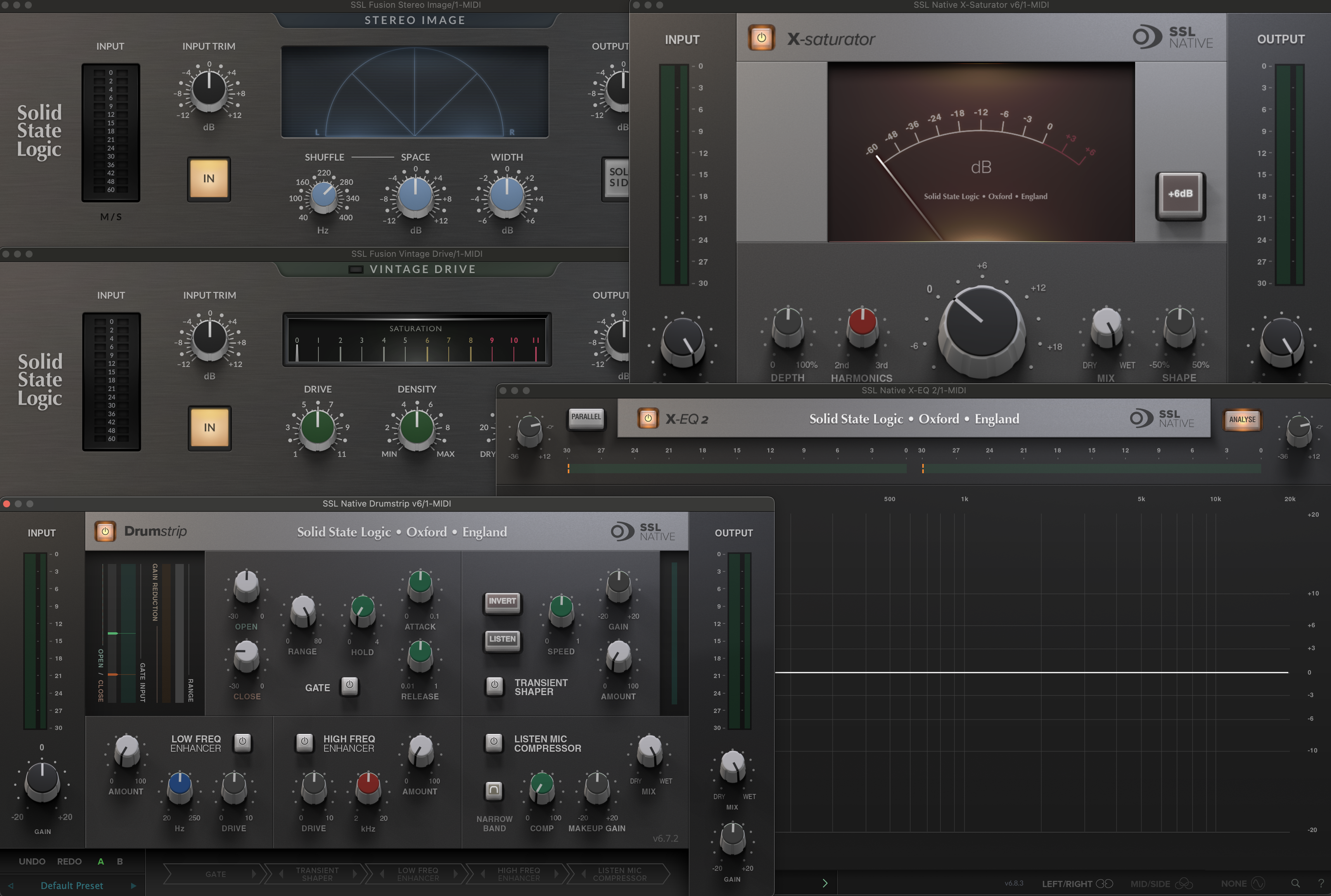Move GATE block right in processing order

[254, 874]
